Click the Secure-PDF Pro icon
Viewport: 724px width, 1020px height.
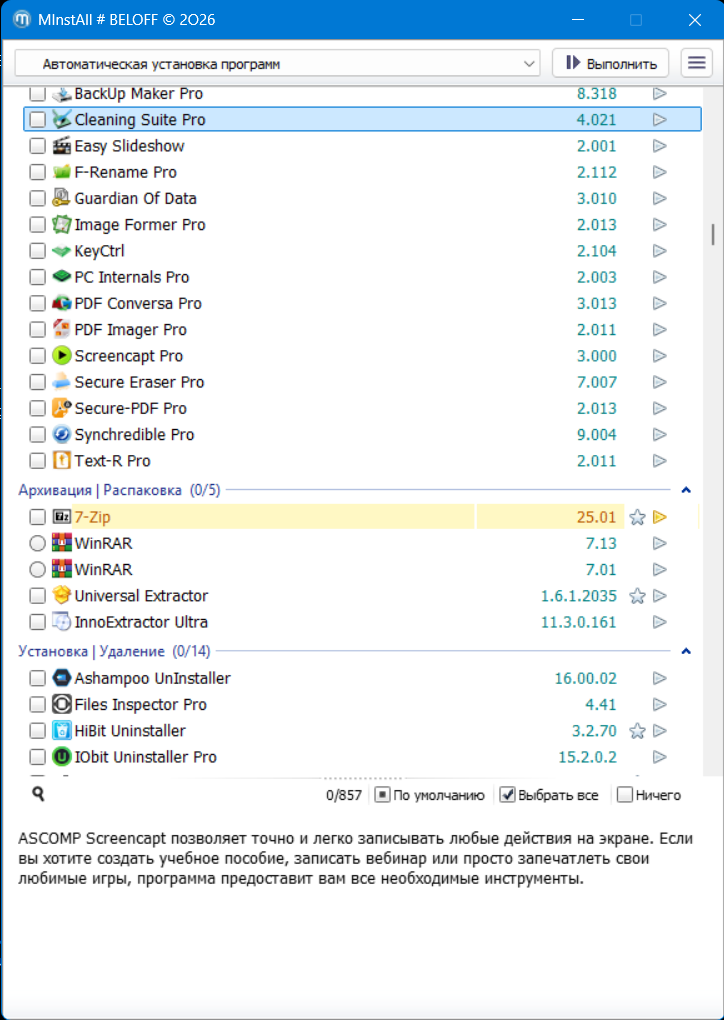[61, 409]
